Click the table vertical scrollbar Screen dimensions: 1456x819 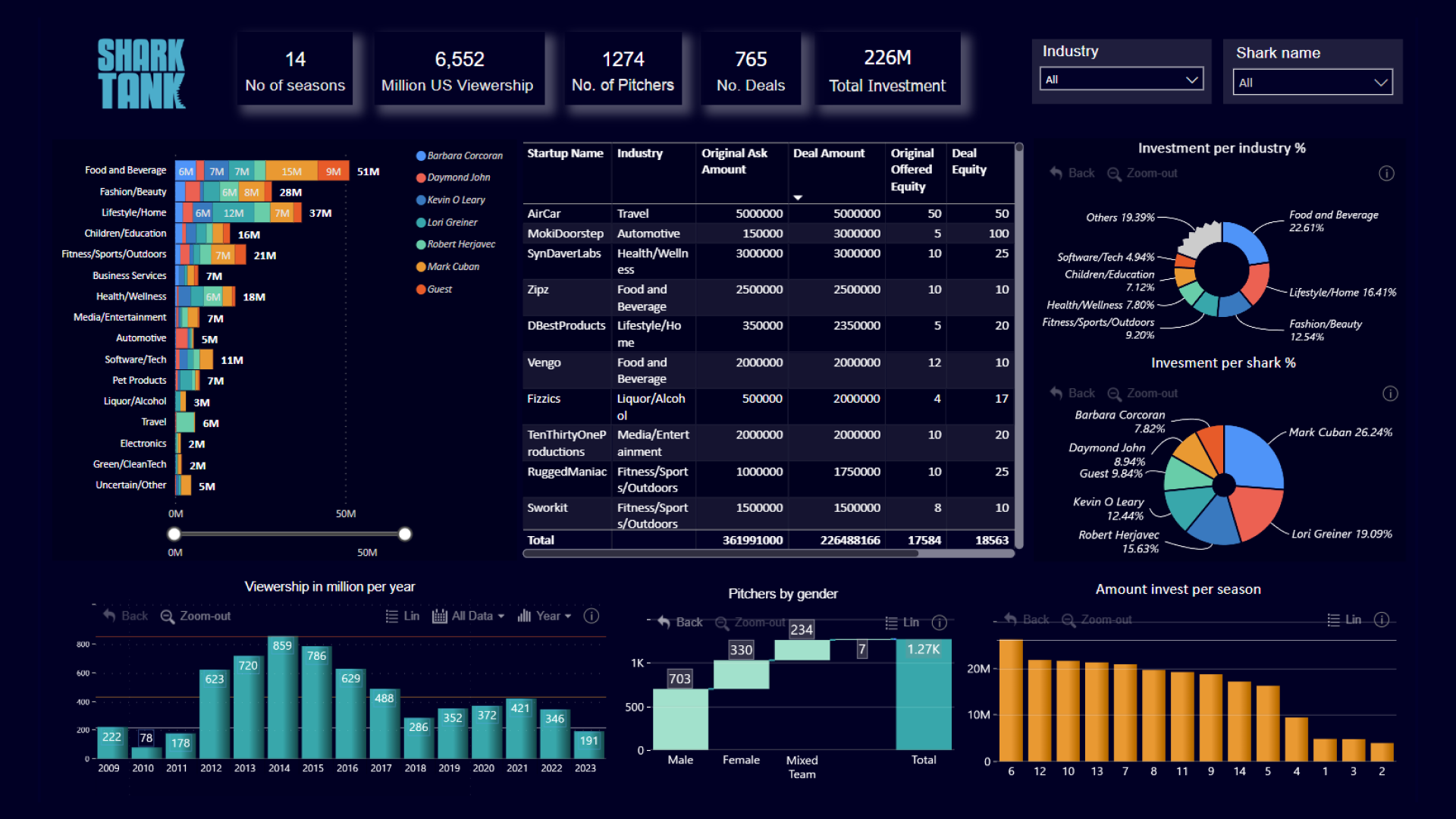[x=1018, y=345]
